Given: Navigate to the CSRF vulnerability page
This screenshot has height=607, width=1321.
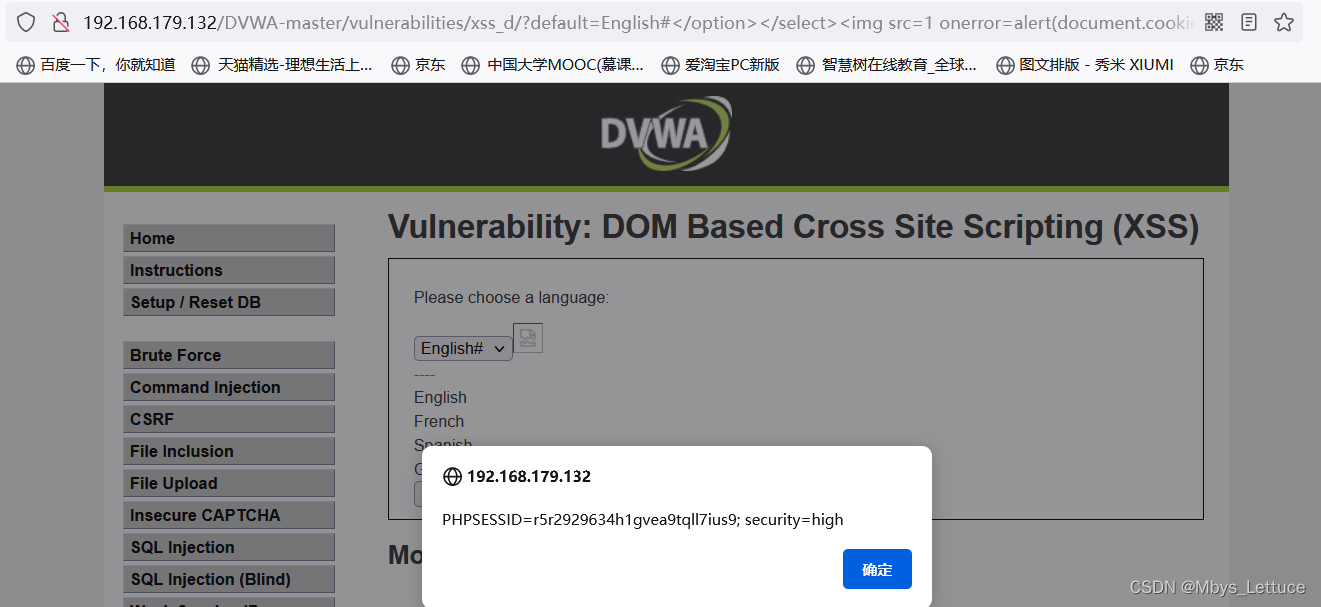Looking at the screenshot, I should click(x=228, y=418).
